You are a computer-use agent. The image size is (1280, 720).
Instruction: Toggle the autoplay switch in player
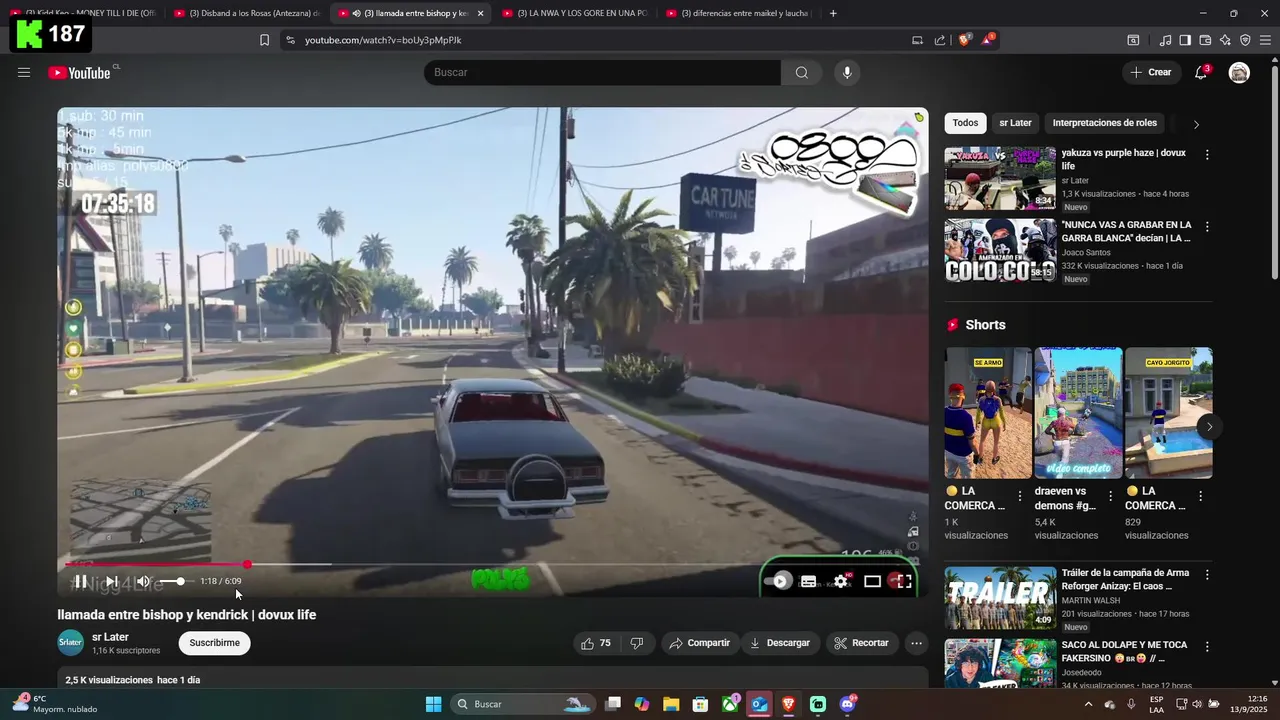(778, 581)
